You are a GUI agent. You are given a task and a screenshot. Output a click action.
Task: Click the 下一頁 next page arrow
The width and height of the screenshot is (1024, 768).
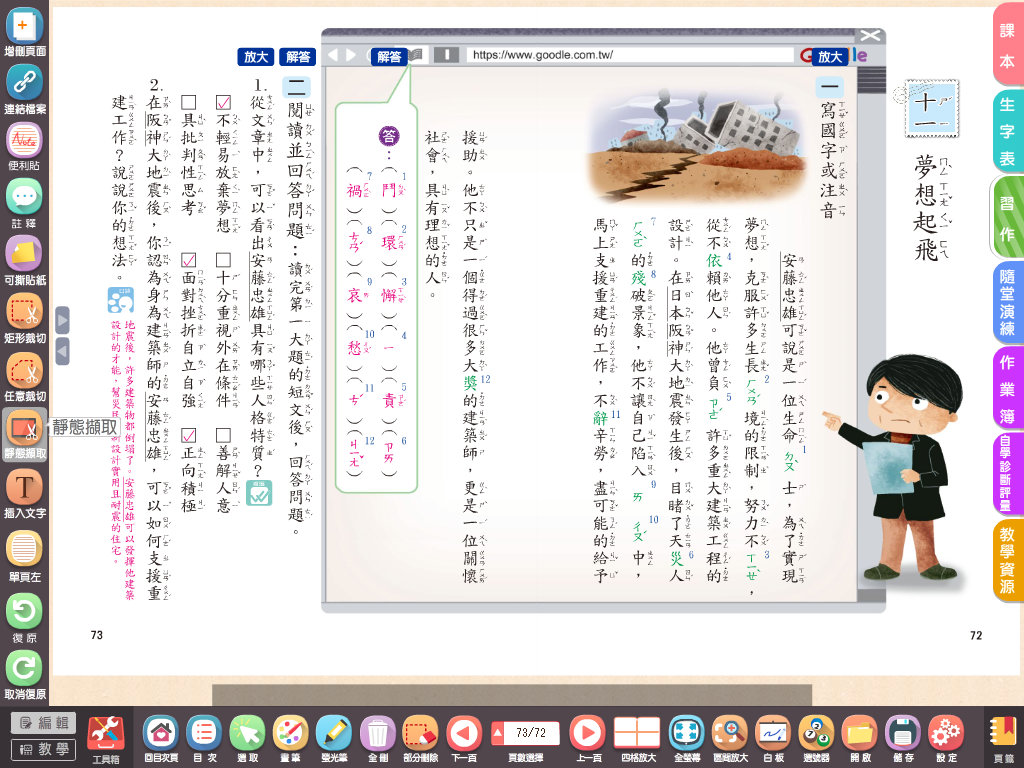(464, 739)
